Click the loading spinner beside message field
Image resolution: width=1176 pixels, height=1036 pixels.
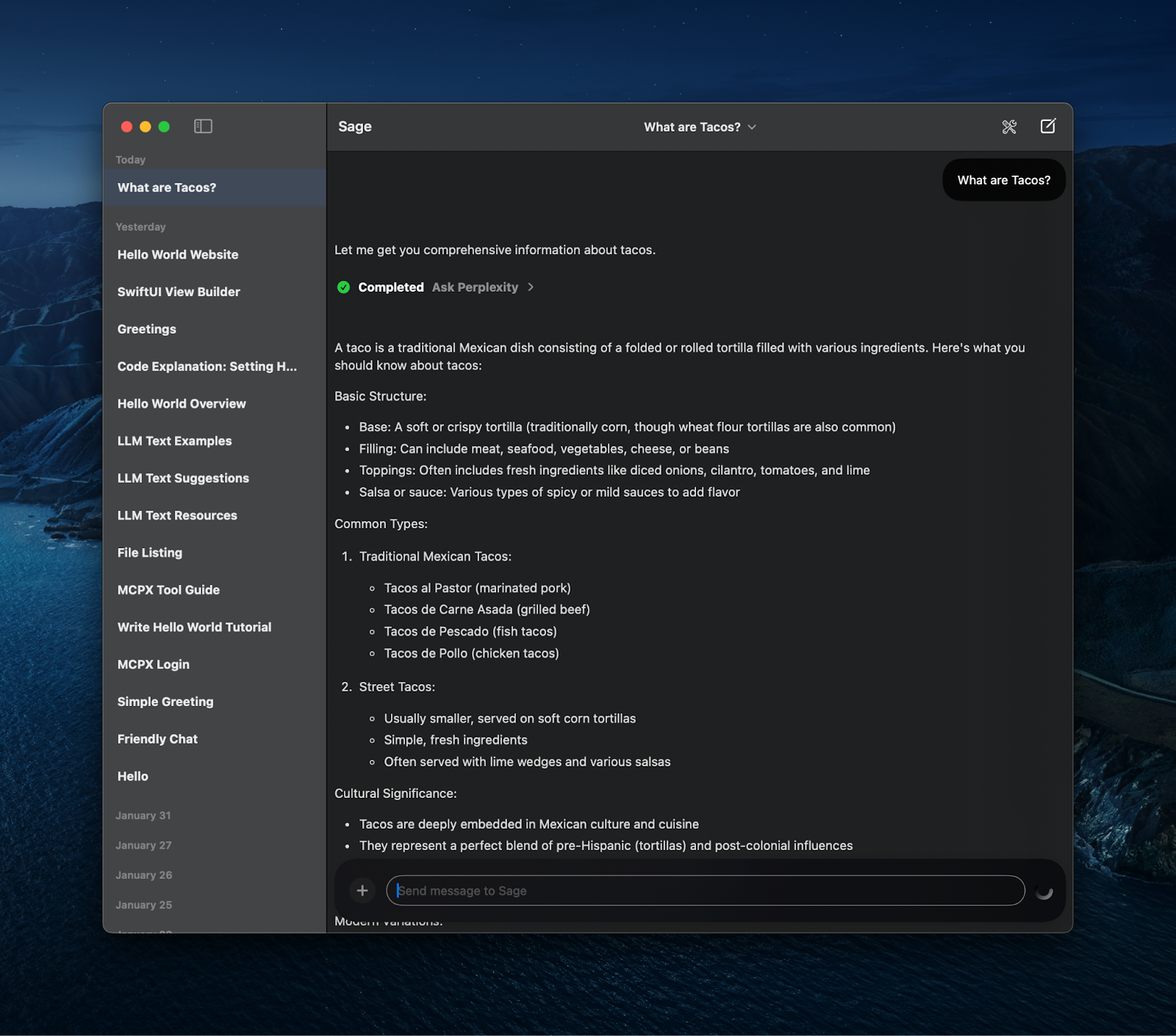[1044, 891]
